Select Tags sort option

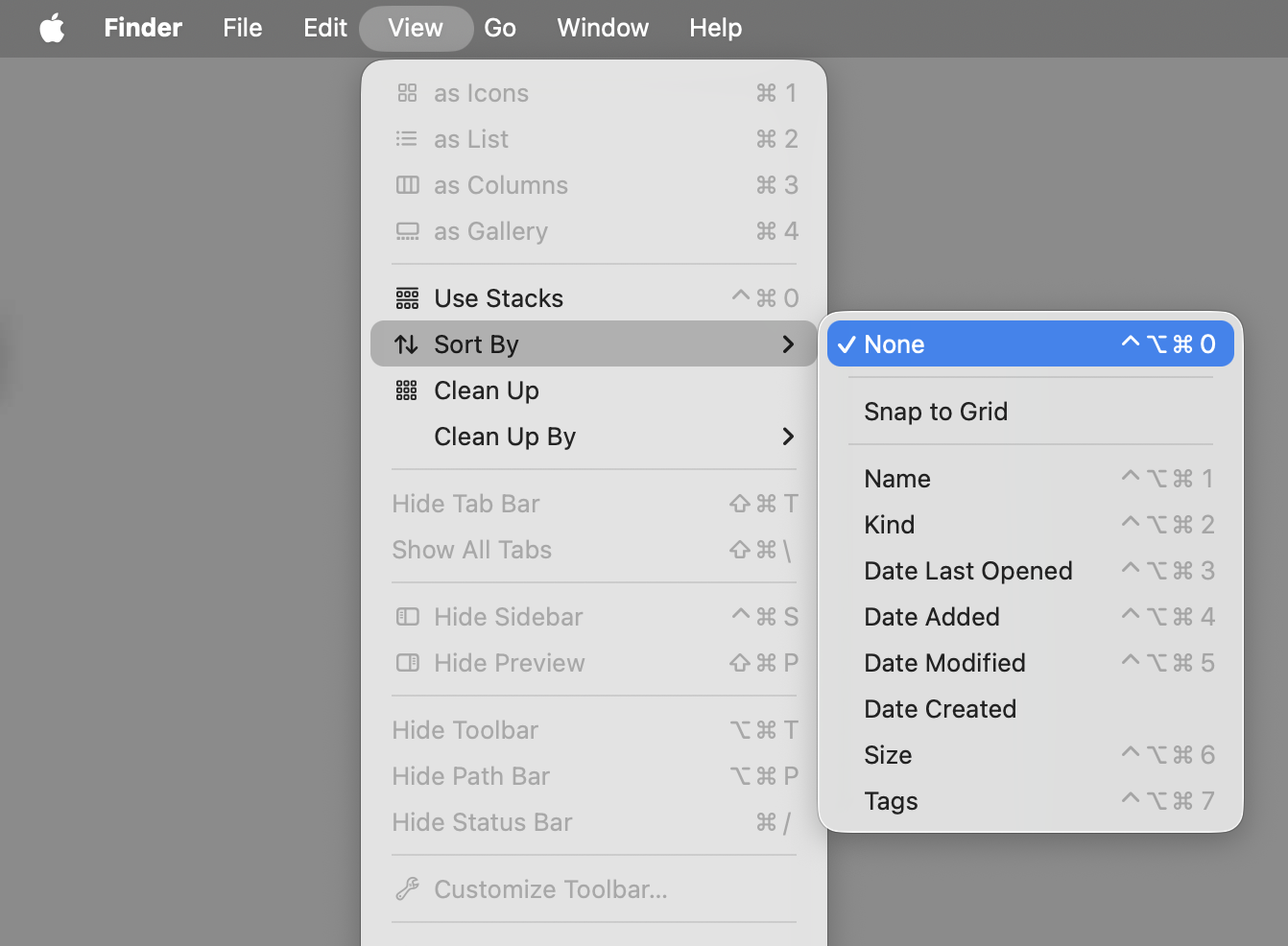(891, 801)
